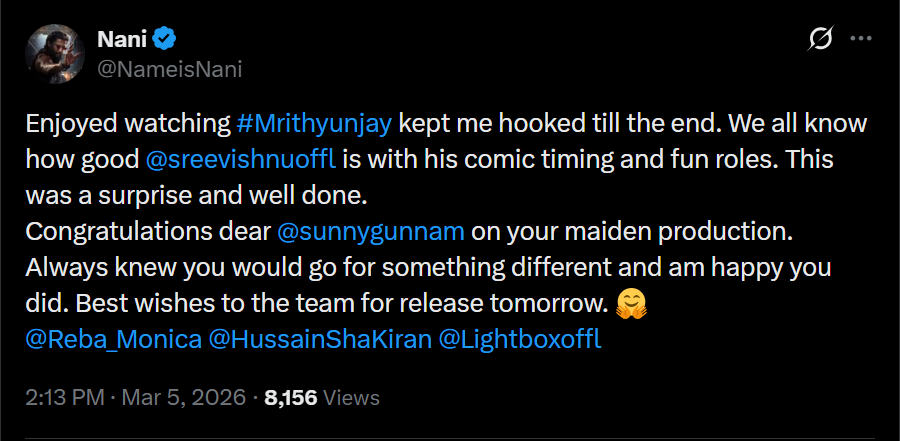This screenshot has width=900, height=441.
Task: Click the "Enjoyed watching" opening text
Action: pyautogui.click(x=128, y=124)
